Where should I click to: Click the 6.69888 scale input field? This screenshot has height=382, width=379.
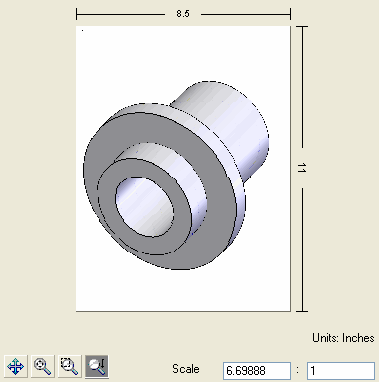257,371
